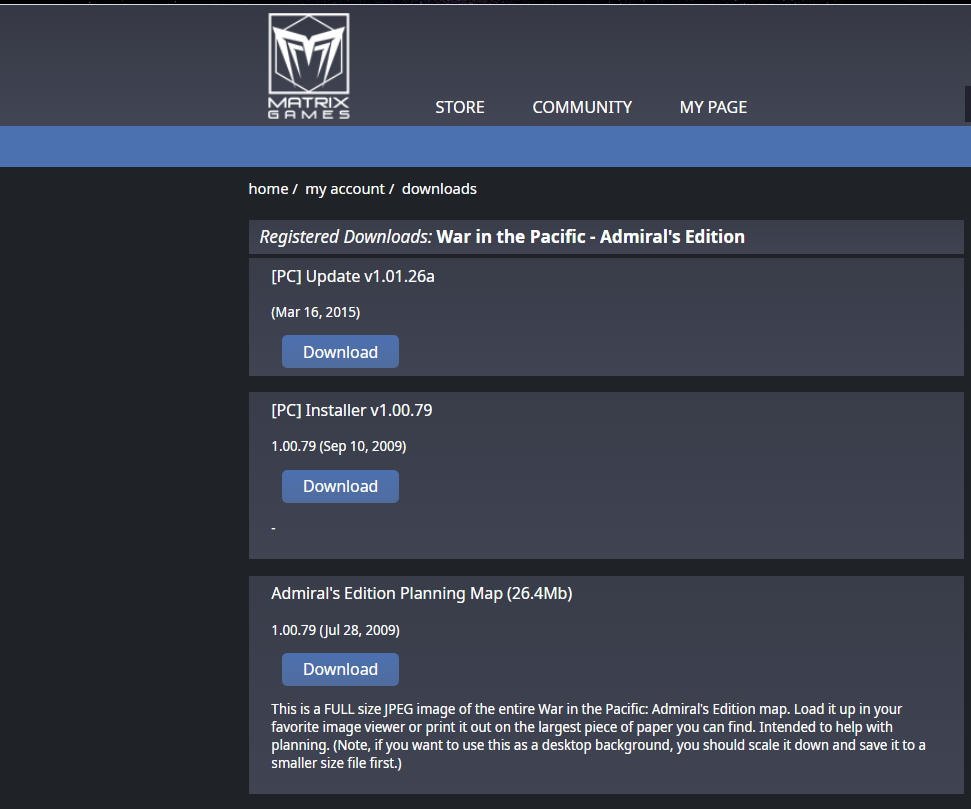Select '1.00.79 (Jul 28, 2009)' text
The height and width of the screenshot is (809, 971).
(x=335, y=630)
